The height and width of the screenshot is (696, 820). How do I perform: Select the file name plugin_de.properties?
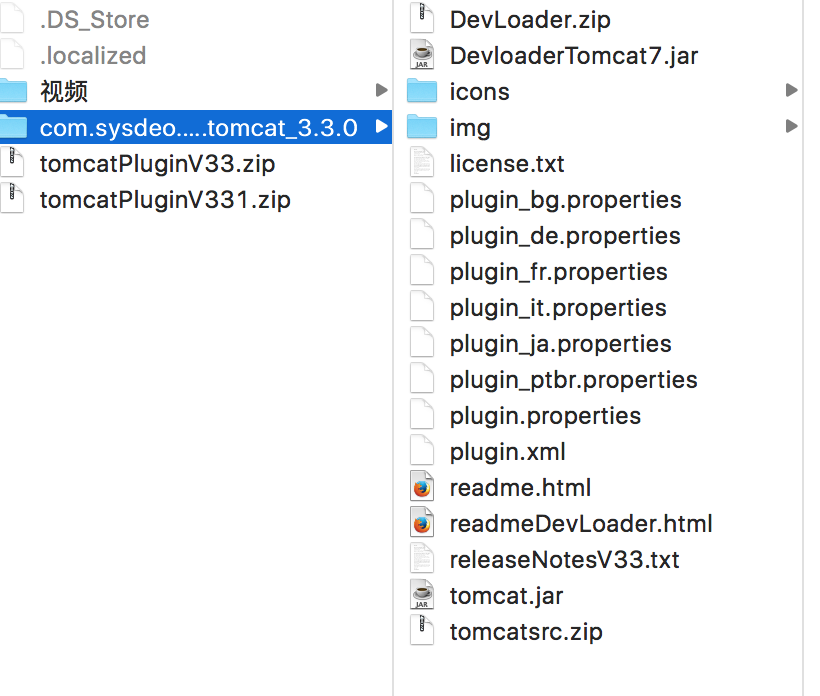pos(565,237)
